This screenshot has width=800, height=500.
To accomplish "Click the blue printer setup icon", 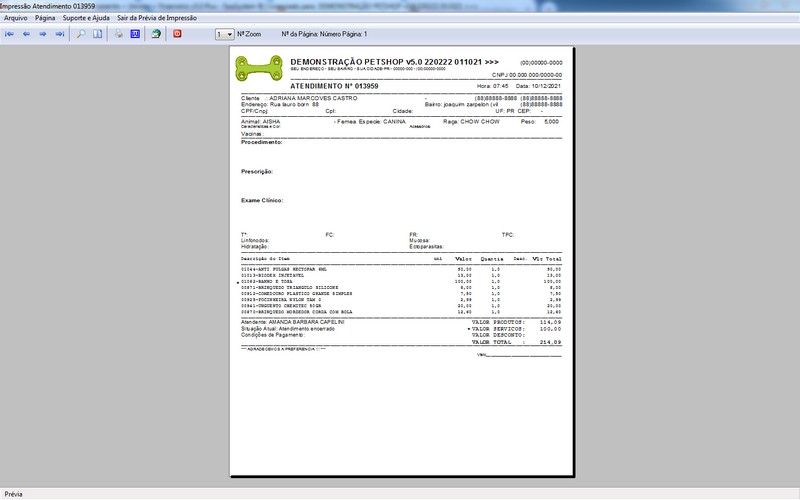I will click(135, 34).
